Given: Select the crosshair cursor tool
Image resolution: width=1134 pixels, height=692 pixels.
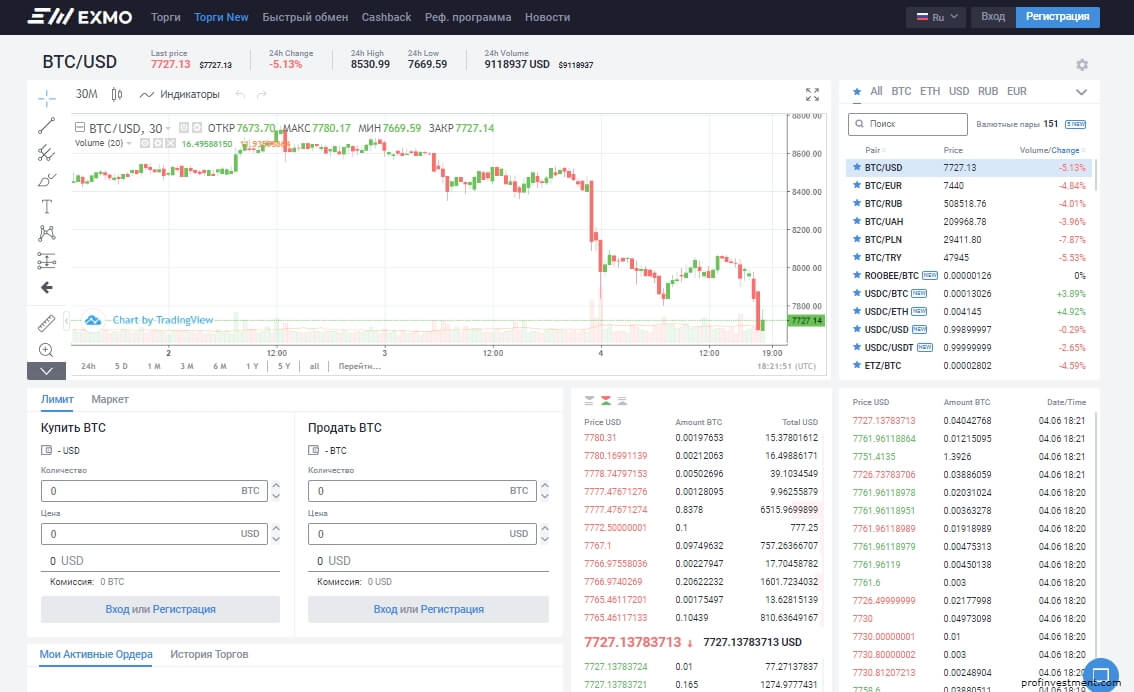Looking at the screenshot, I should click(x=47, y=98).
